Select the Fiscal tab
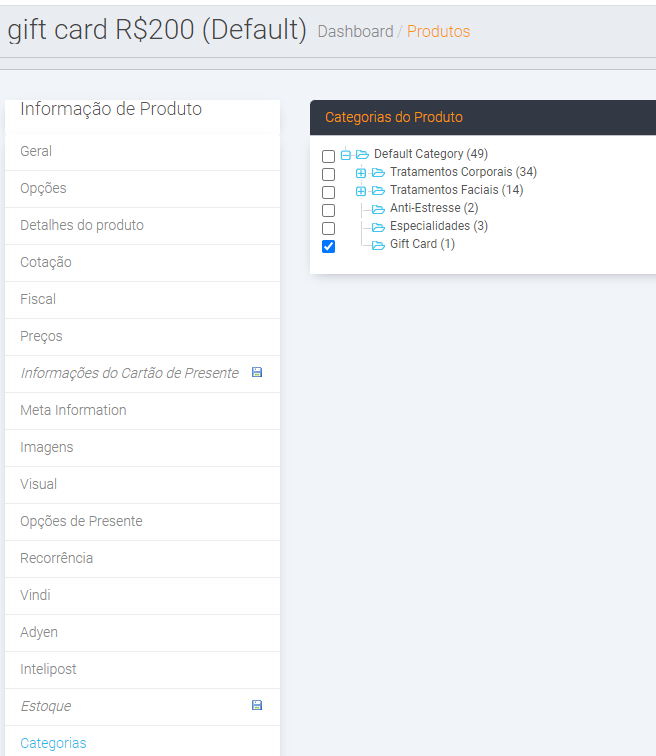 click(x=142, y=300)
